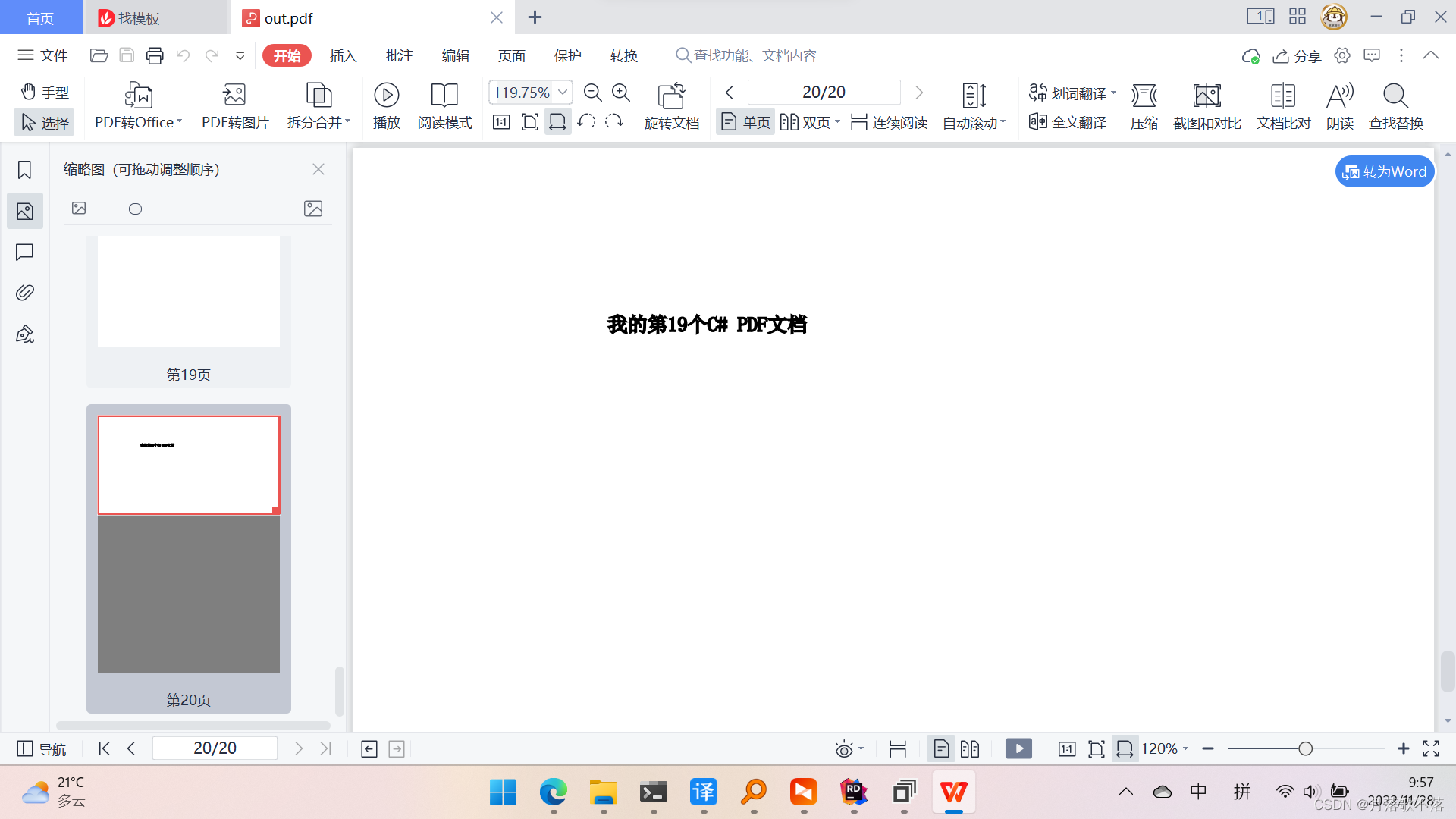Click 全文翻译 full translation

tap(1068, 122)
